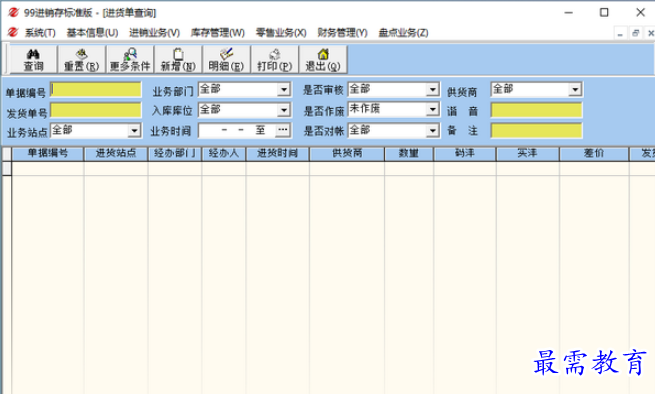Restore the inner 进货单查询 child window
The image size is (655, 394).
pos(635,33)
